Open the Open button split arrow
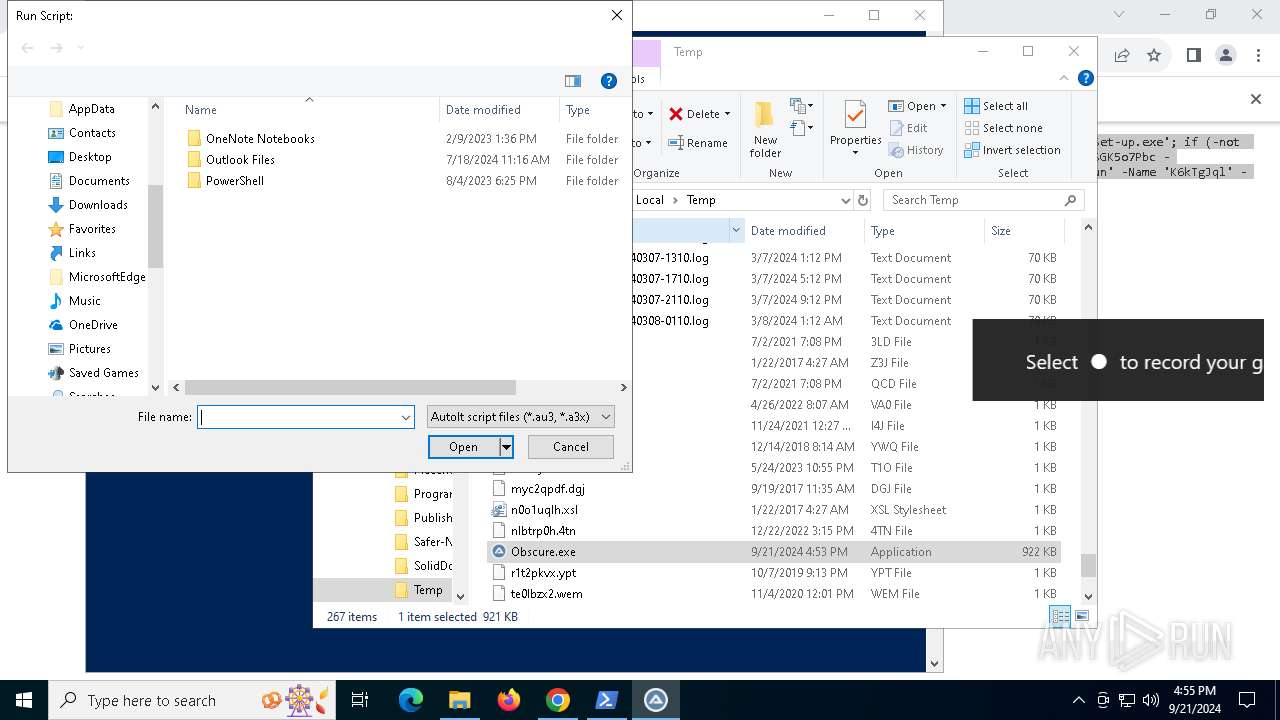 tap(506, 447)
